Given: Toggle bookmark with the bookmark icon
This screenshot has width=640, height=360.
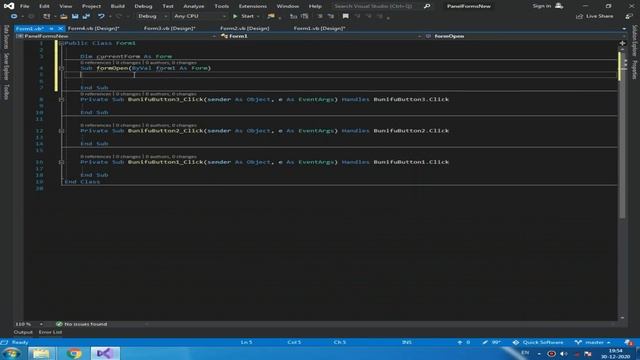Looking at the screenshot, I should (345, 16).
